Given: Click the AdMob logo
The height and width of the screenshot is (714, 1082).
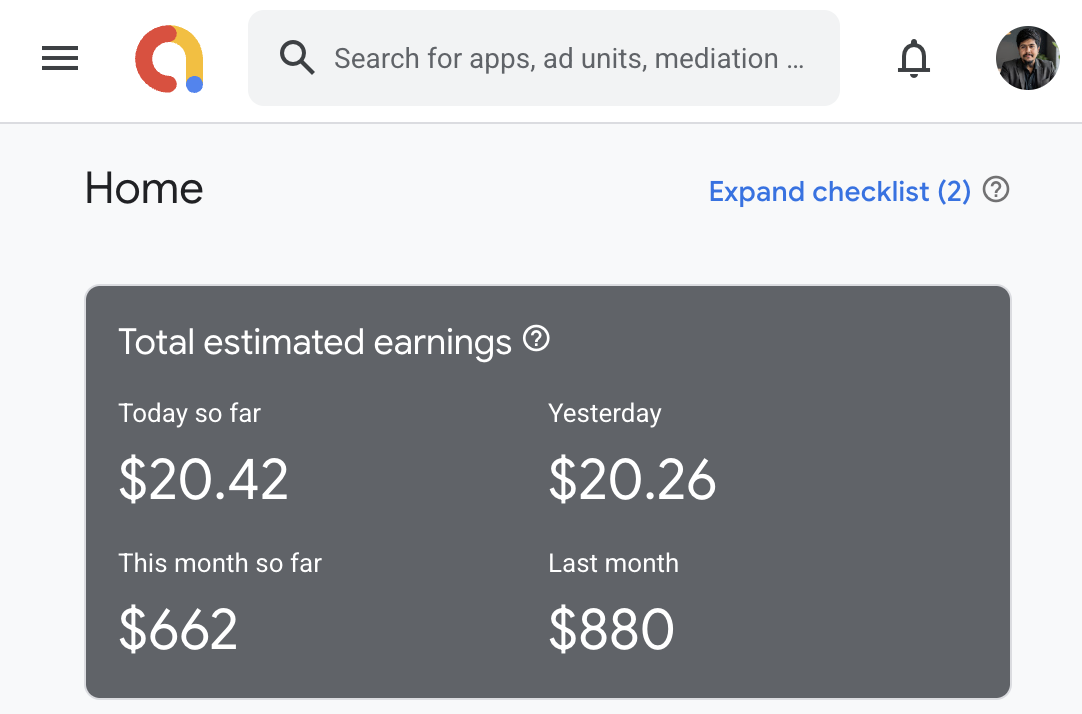Looking at the screenshot, I should click(169, 58).
